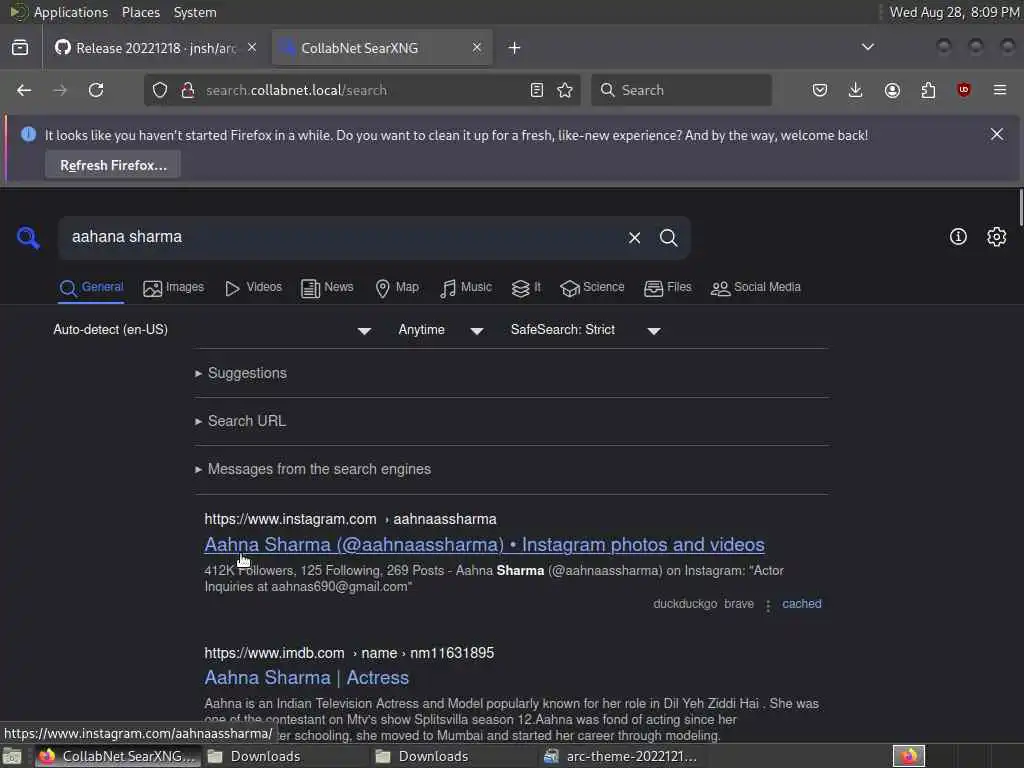Switch to Files search category

(667, 287)
